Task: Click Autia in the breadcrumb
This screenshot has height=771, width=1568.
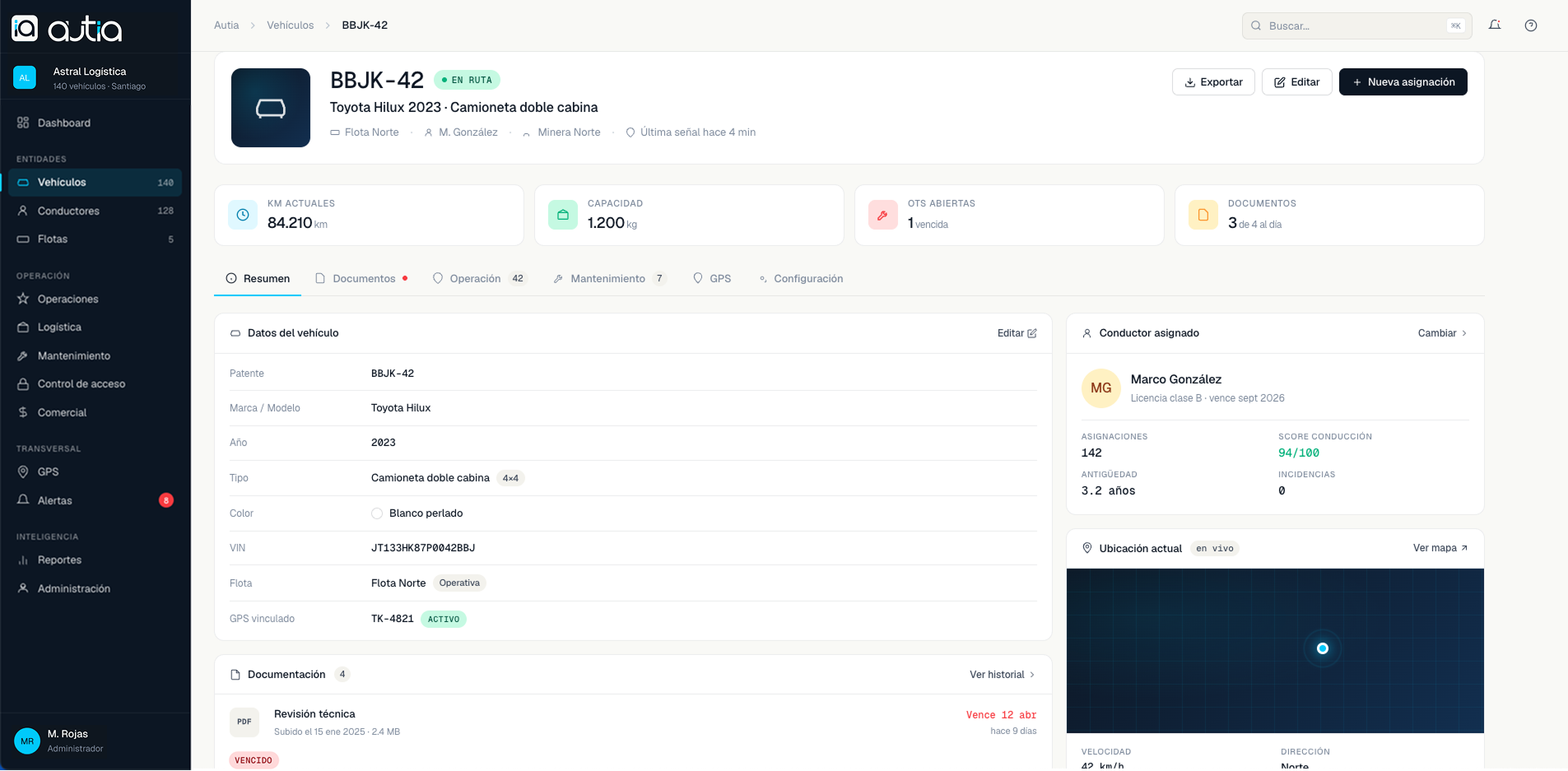Action: [226, 26]
